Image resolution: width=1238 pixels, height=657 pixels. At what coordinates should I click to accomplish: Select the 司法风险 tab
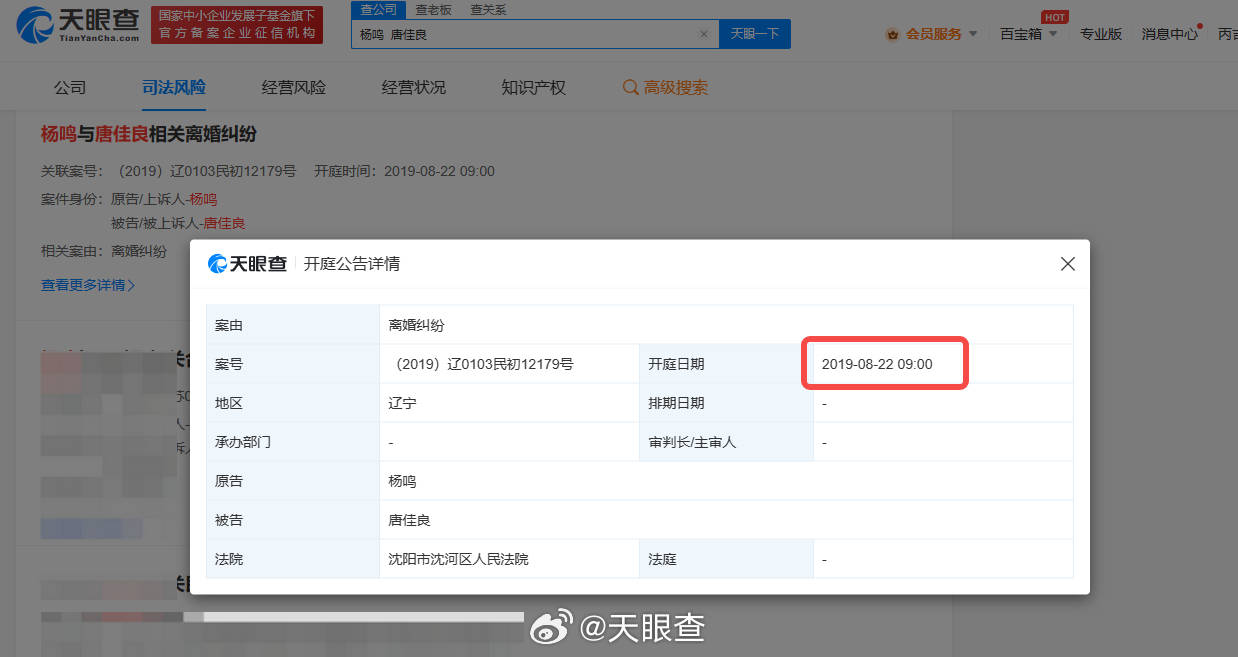click(174, 88)
